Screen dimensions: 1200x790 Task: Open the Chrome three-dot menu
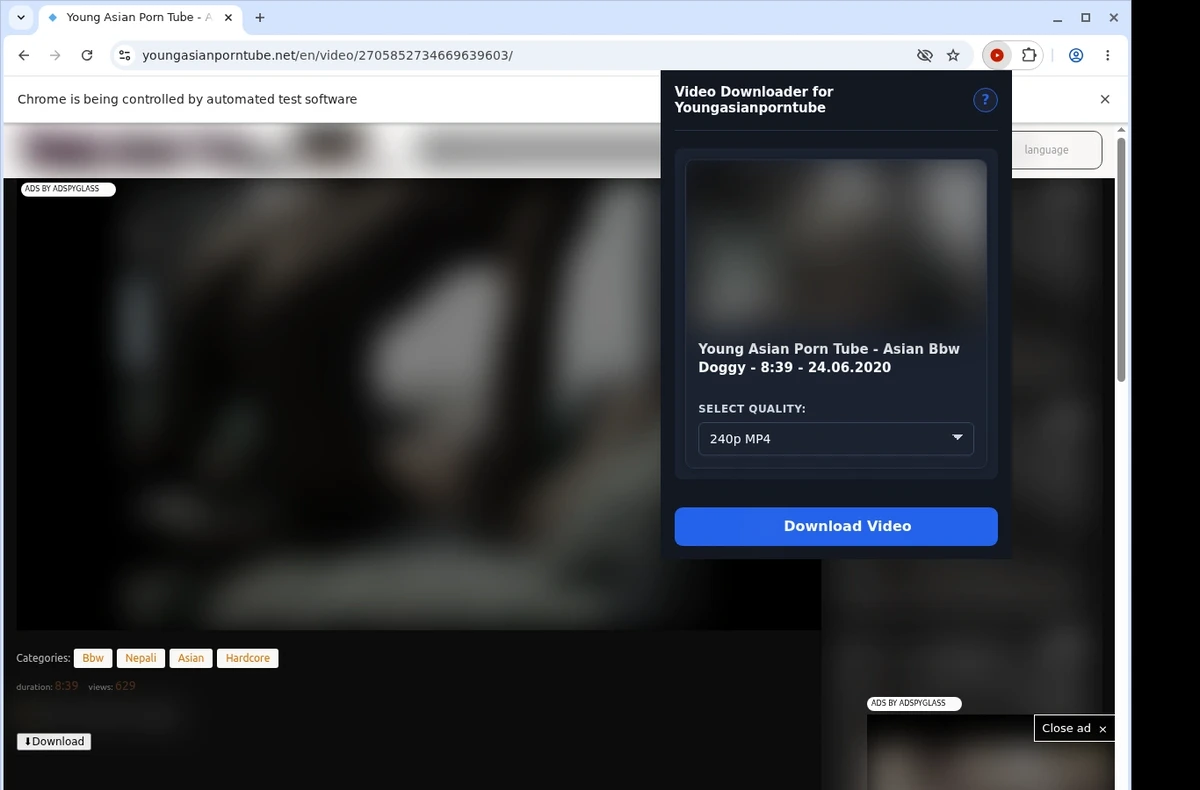1107,56
